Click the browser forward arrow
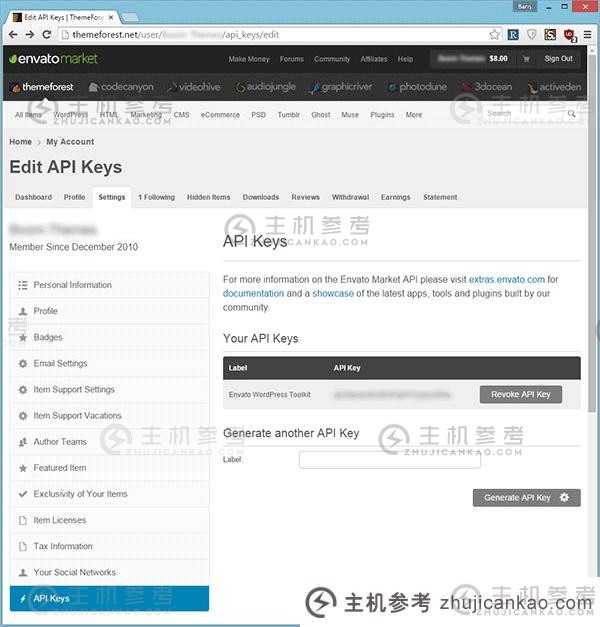This screenshot has width=600, height=627. pos(30,35)
